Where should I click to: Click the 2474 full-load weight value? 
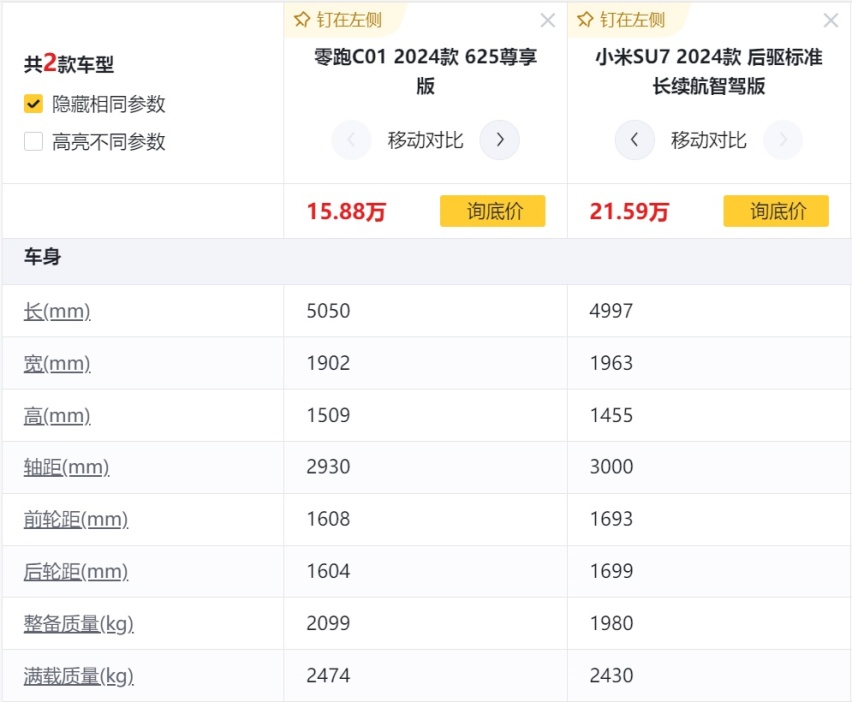[x=328, y=675]
